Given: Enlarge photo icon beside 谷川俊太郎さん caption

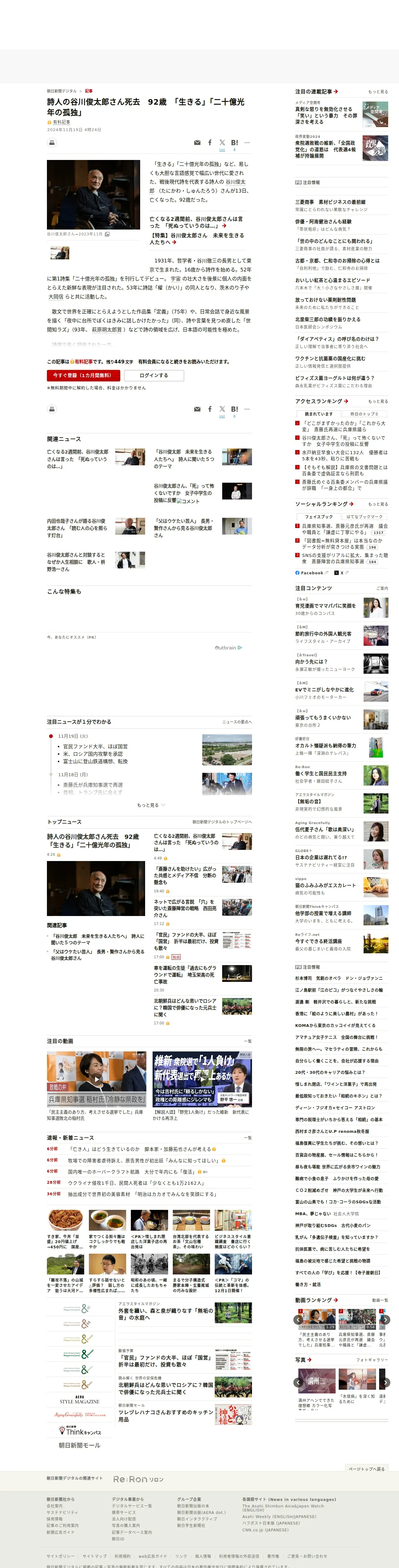Looking at the screenshot, I should (x=107, y=234).
